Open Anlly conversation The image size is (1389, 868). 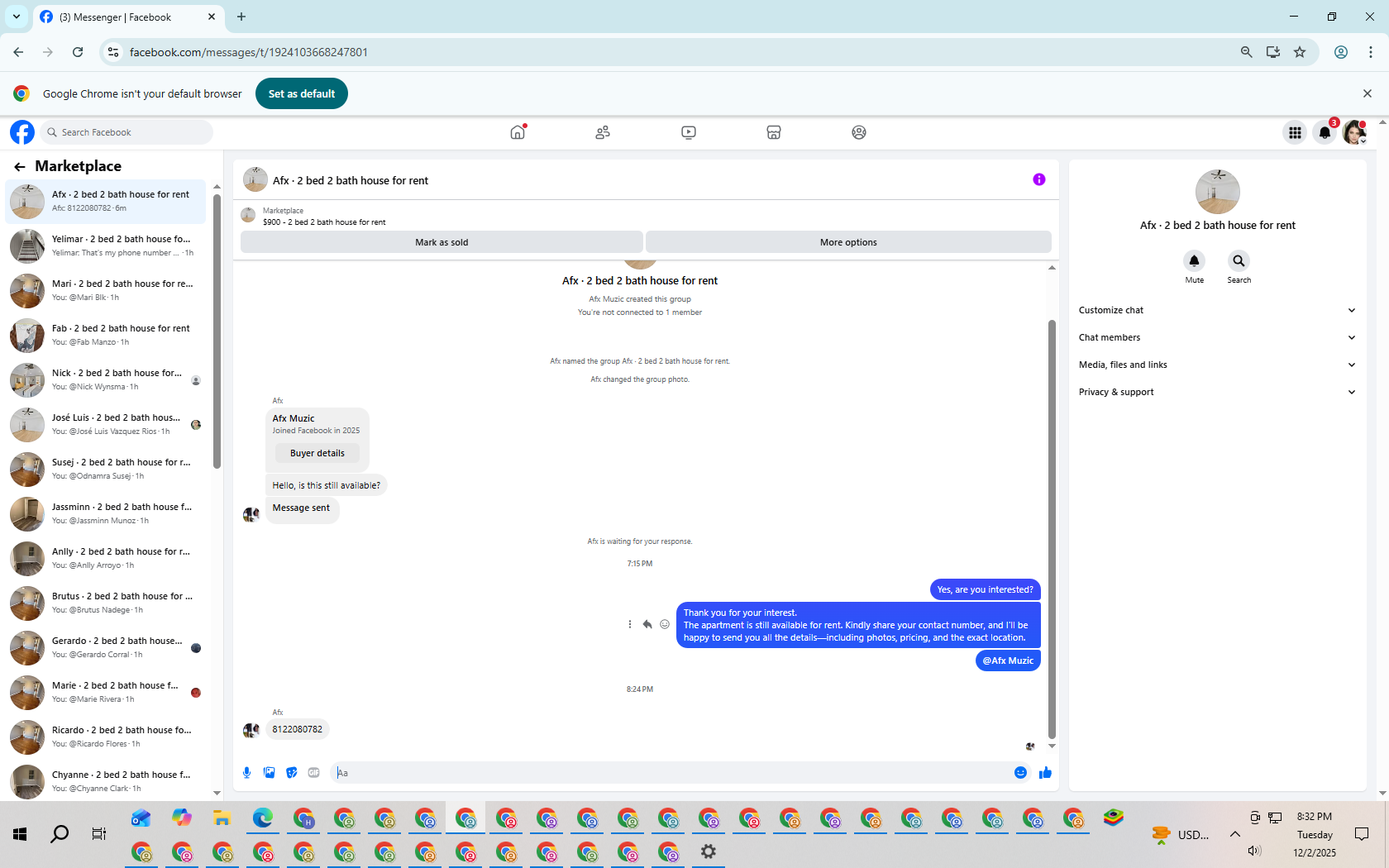point(106,558)
